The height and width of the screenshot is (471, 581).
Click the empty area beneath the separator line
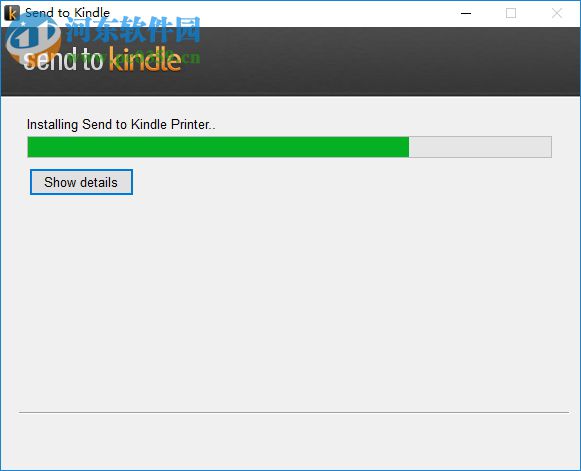tap(294, 441)
